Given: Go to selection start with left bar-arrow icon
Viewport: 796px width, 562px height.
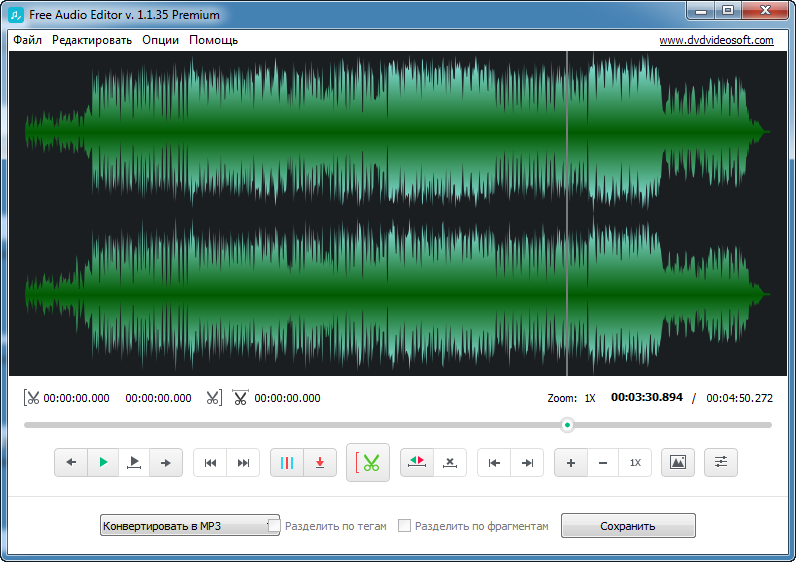Looking at the screenshot, I should tap(494, 462).
